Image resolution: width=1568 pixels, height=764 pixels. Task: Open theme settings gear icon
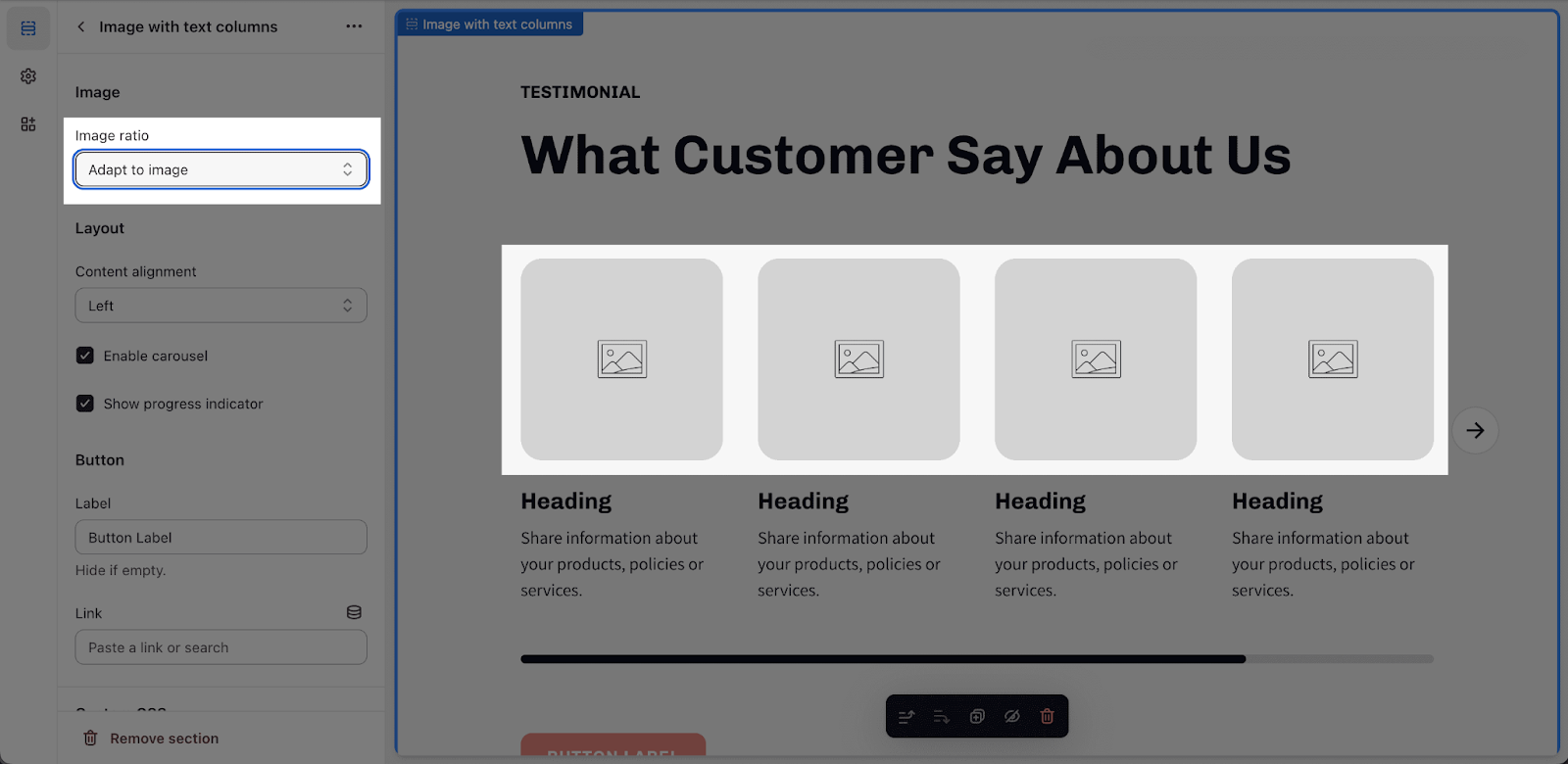tap(28, 76)
